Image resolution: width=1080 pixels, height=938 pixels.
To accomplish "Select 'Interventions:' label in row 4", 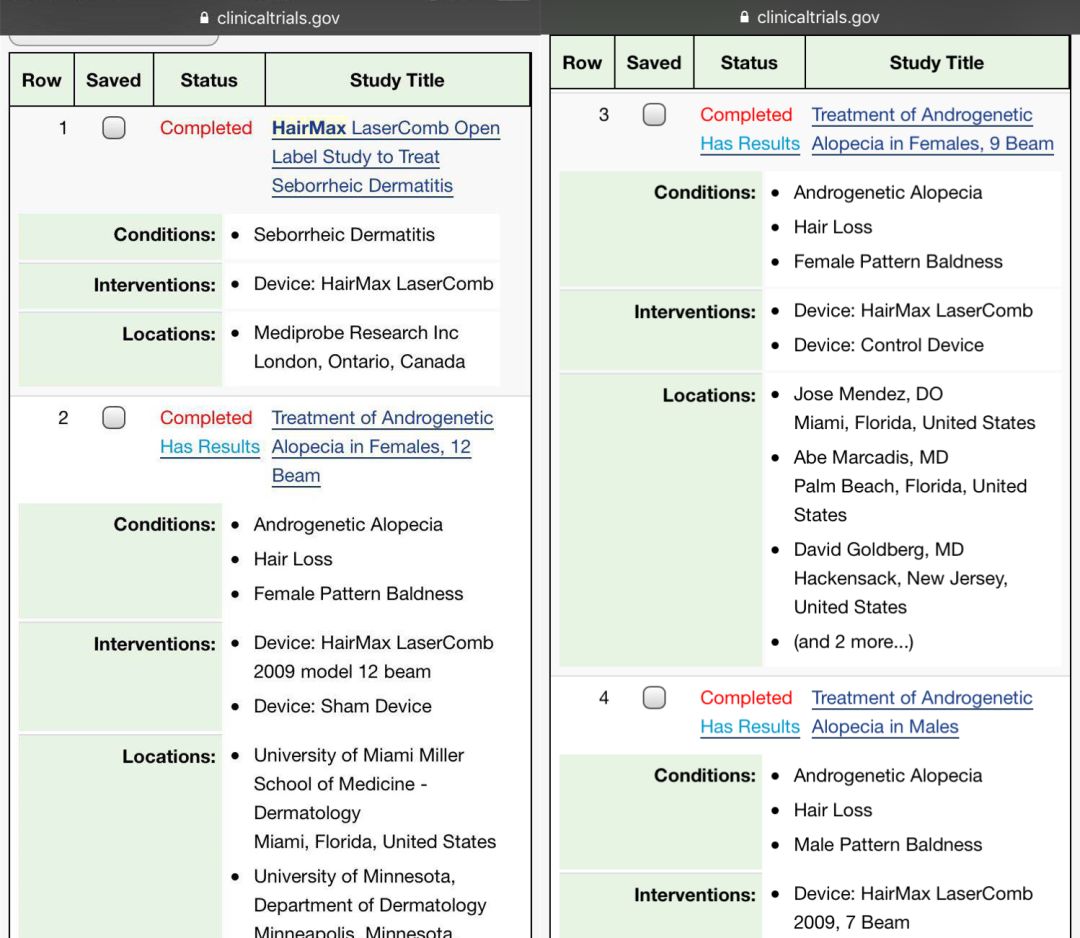I will (x=694, y=895).
